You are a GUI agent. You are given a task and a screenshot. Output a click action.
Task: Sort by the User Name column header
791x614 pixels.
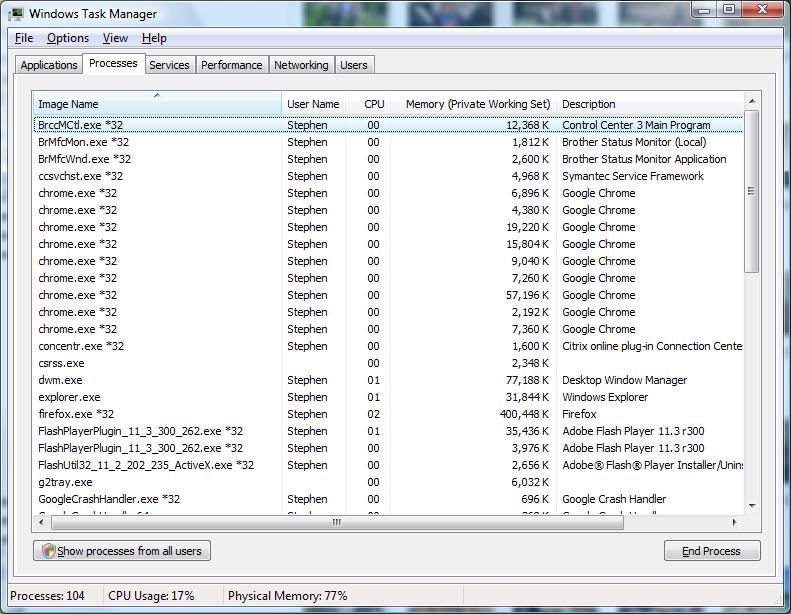313,104
